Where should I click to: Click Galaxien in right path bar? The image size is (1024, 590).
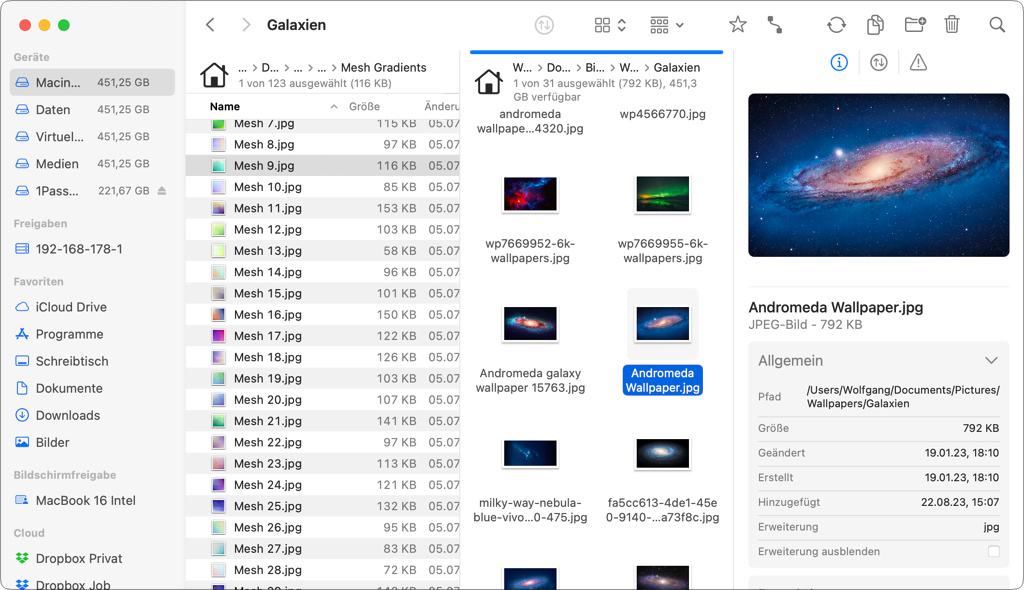[677, 67]
